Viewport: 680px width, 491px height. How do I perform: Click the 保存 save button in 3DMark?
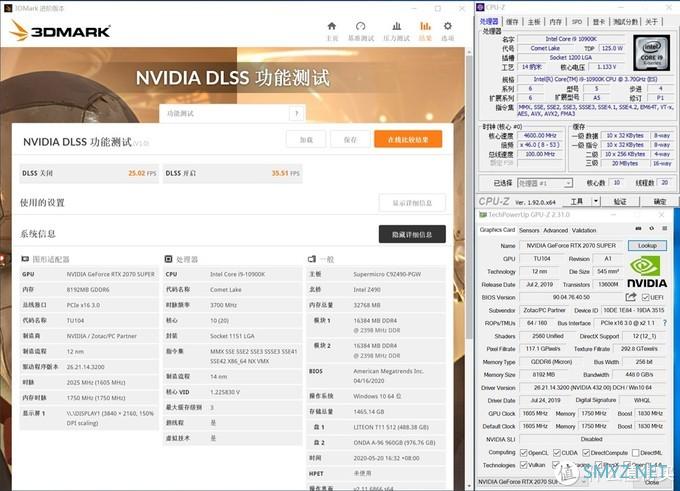[x=350, y=140]
